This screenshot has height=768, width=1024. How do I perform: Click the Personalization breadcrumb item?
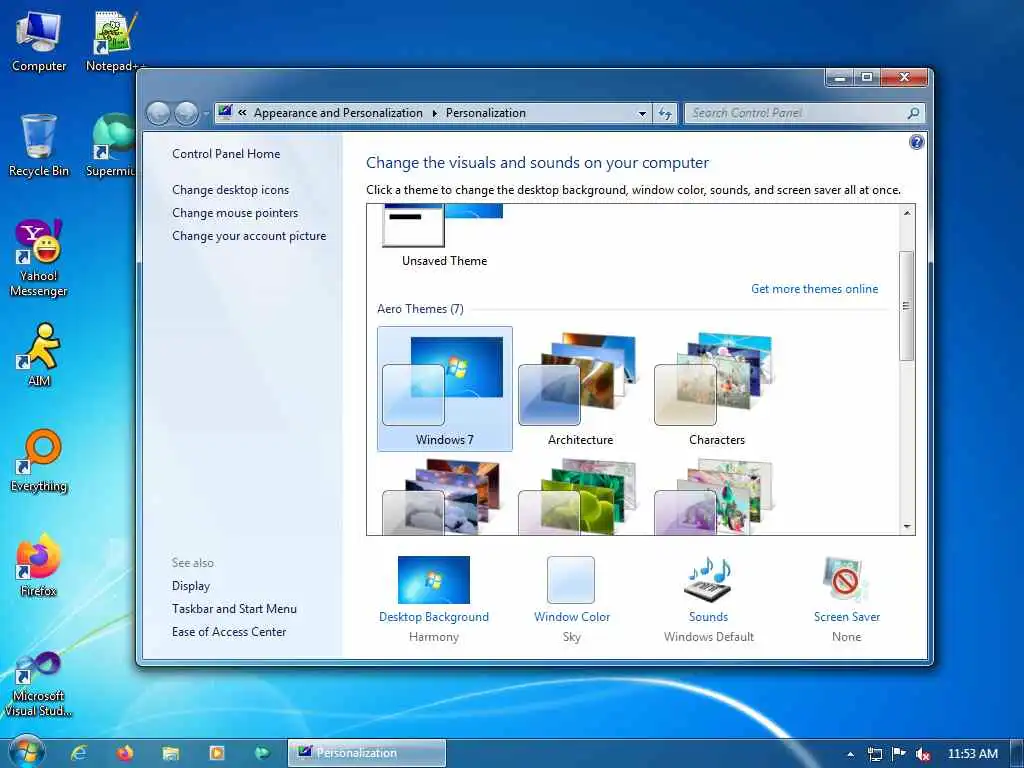pos(485,113)
